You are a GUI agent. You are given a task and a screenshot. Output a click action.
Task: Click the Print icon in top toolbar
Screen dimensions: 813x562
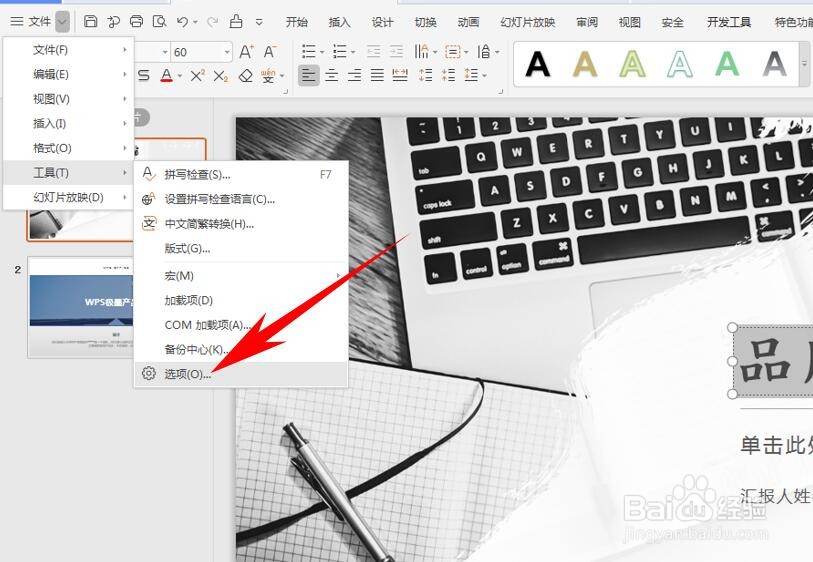(136, 21)
